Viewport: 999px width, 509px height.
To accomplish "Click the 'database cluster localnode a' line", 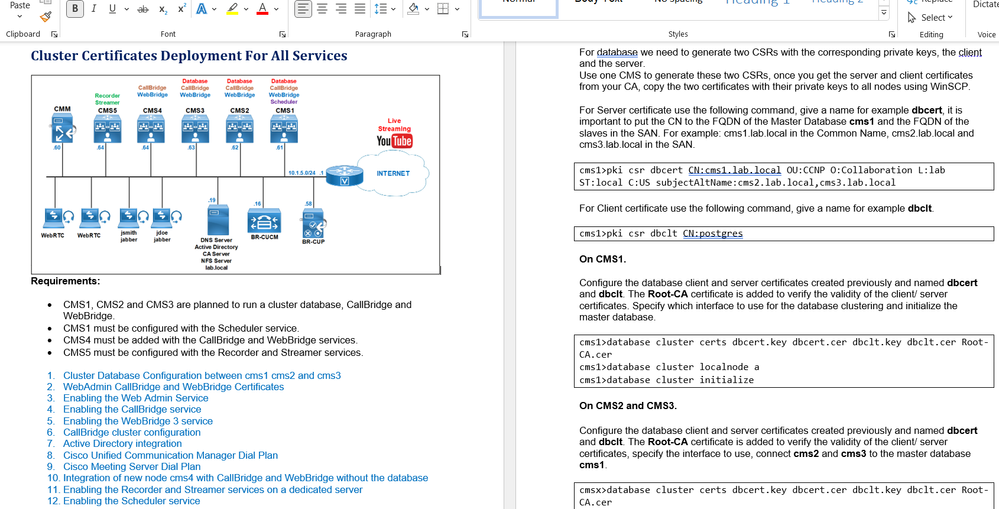I will click(669, 367).
